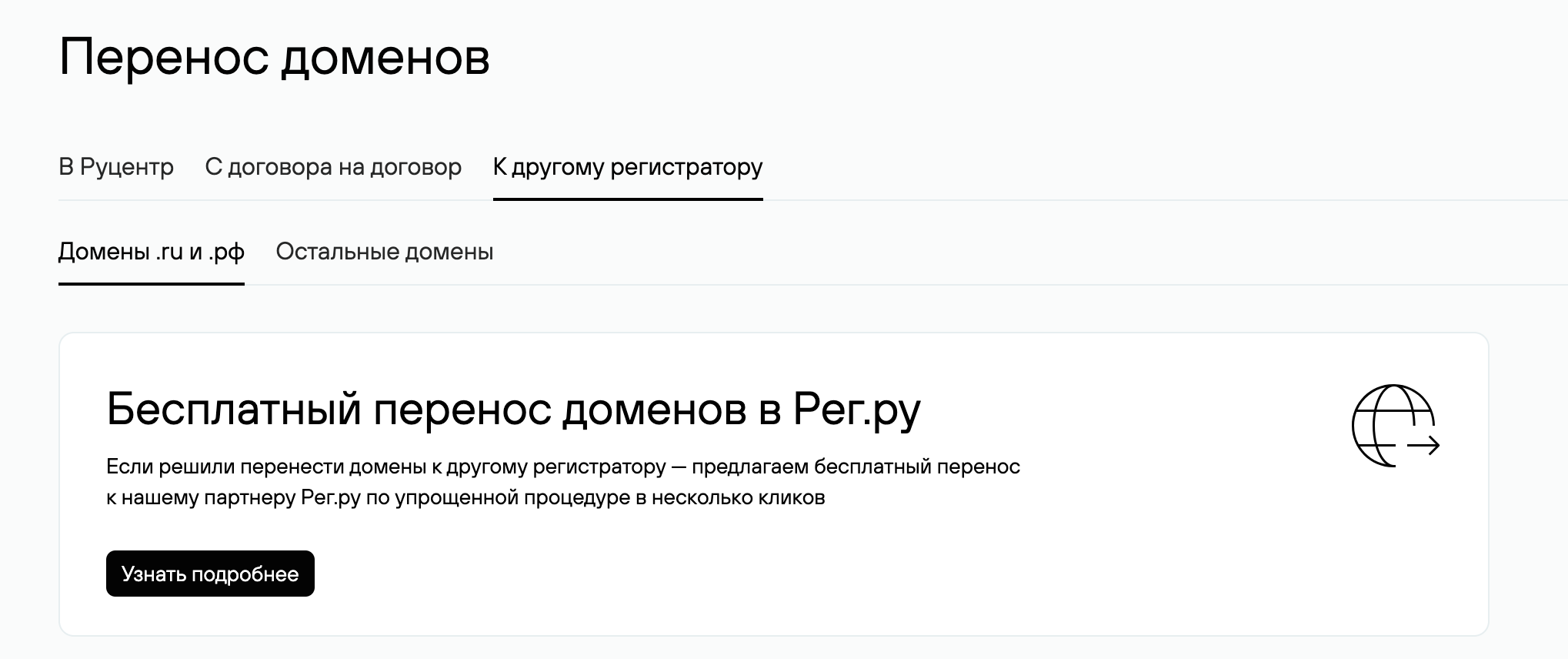Click "Рег.ру" in the card heading
1568x659 pixels.
(856, 409)
